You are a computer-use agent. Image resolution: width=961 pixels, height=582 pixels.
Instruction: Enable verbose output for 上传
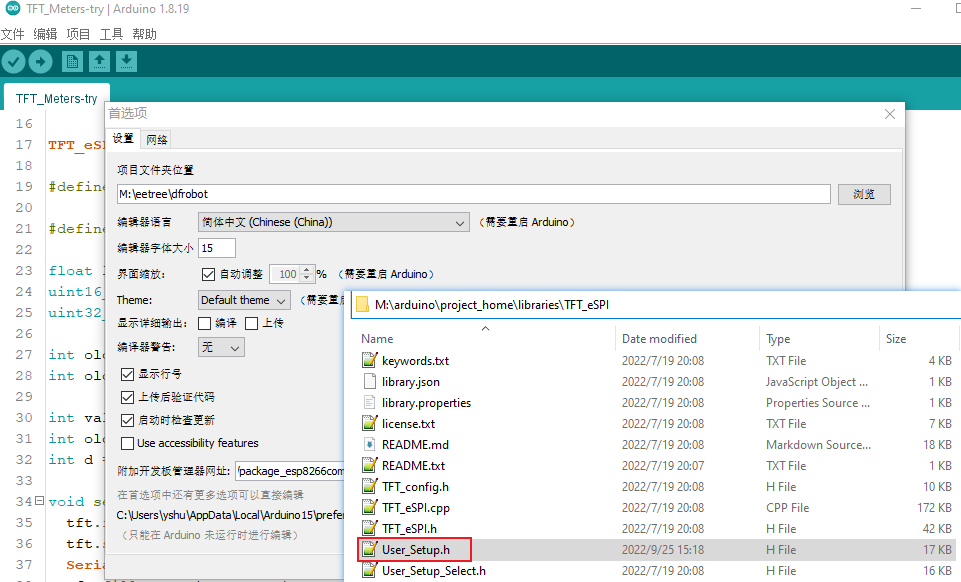pos(251,323)
